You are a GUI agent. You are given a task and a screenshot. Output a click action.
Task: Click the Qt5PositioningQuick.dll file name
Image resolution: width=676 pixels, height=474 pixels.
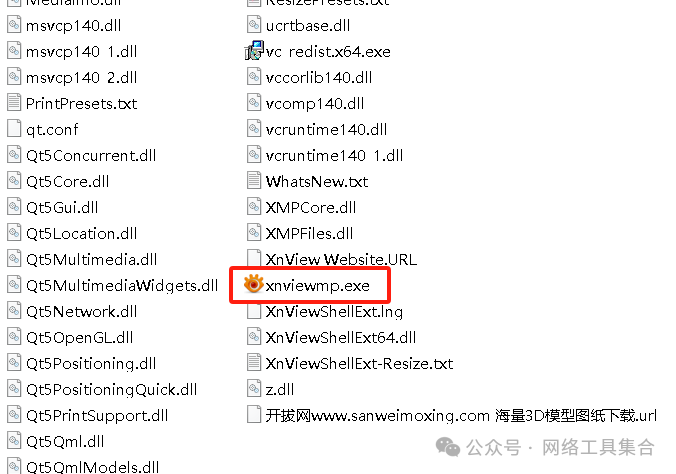[111, 389]
